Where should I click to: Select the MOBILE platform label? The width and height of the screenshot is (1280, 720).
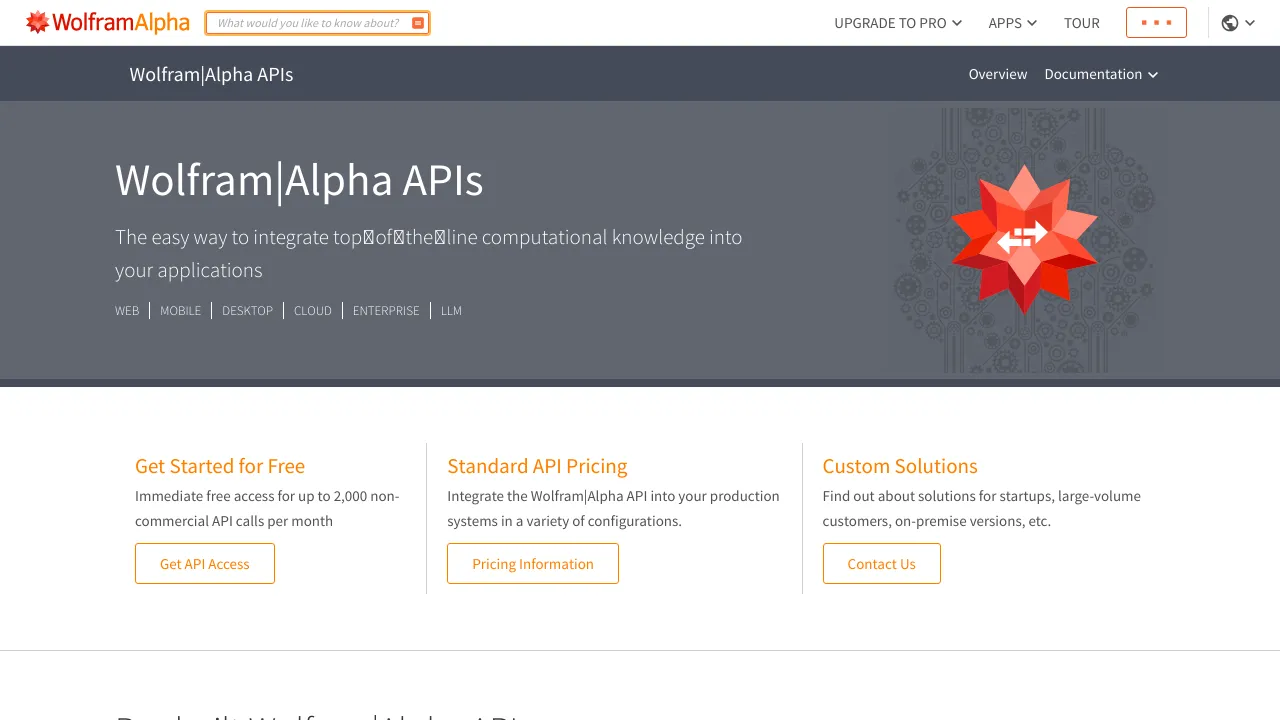181,311
